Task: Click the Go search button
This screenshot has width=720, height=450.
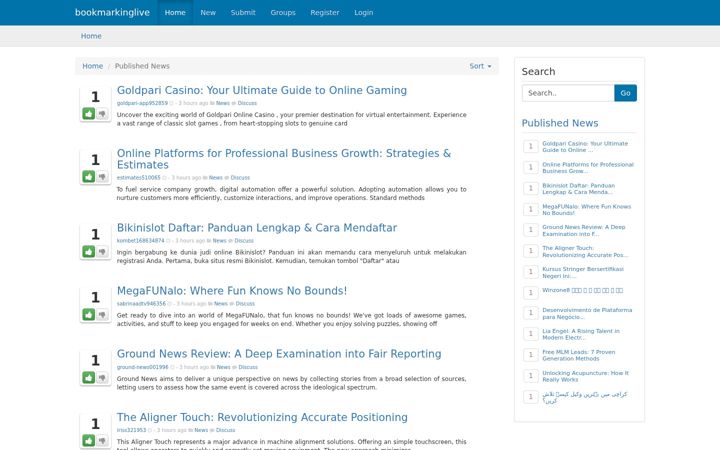Action: [x=625, y=93]
